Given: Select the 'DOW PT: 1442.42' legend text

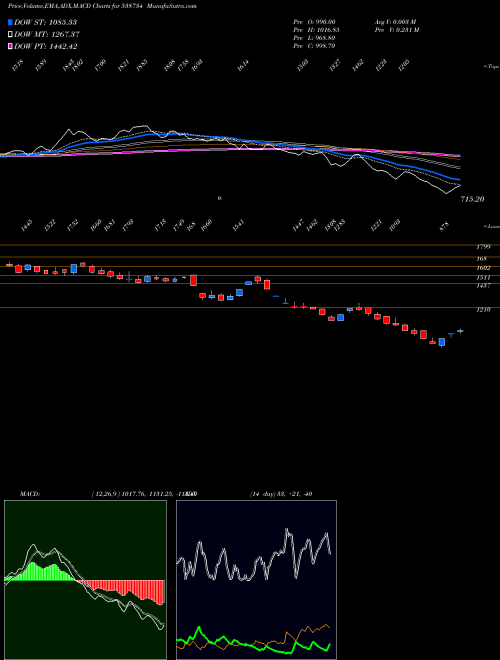Looking at the screenshot, I should 45,46.
